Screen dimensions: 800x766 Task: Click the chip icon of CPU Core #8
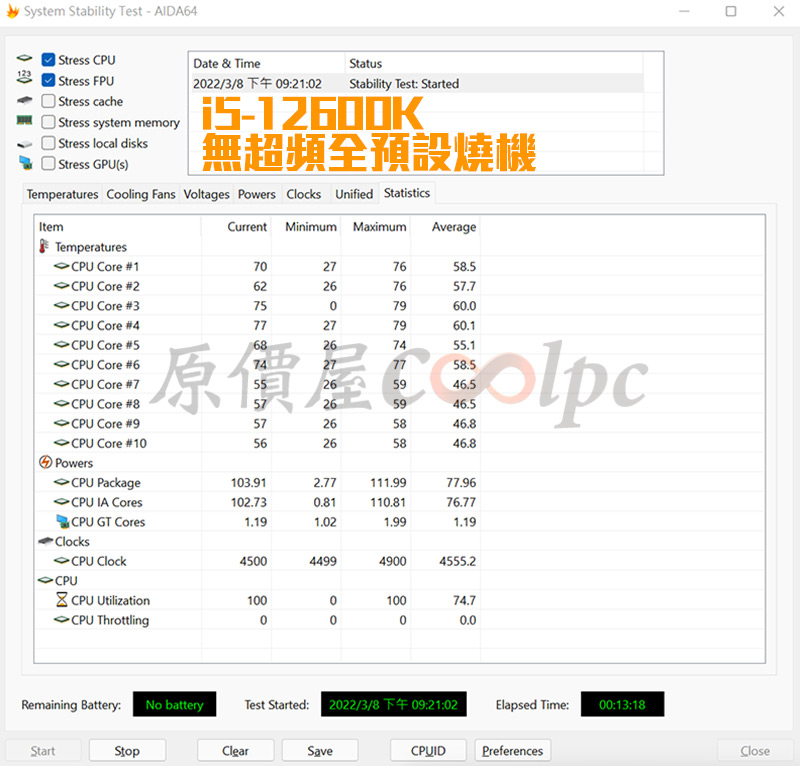(x=62, y=404)
